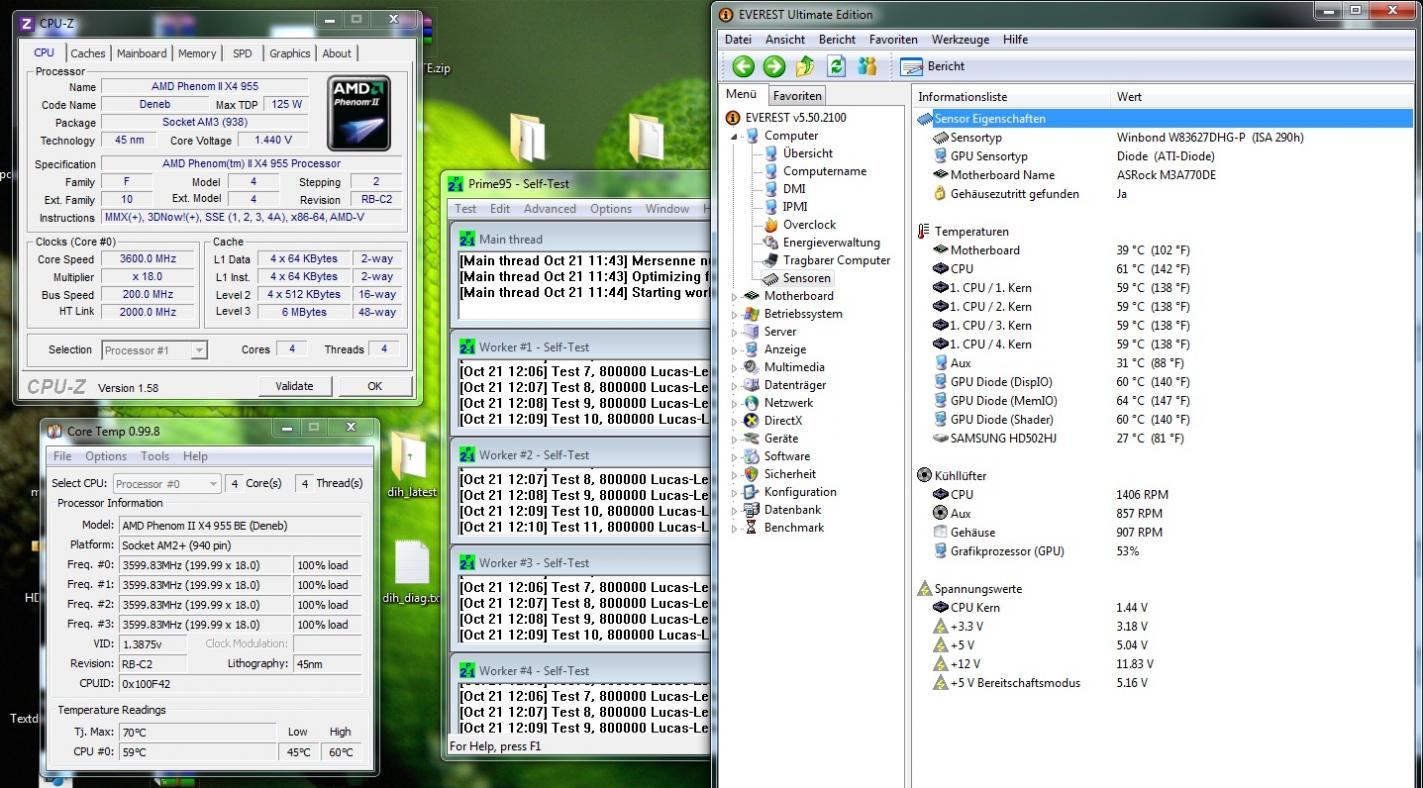
Task: Click the OK button in CPU-Z
Action: 374,386
